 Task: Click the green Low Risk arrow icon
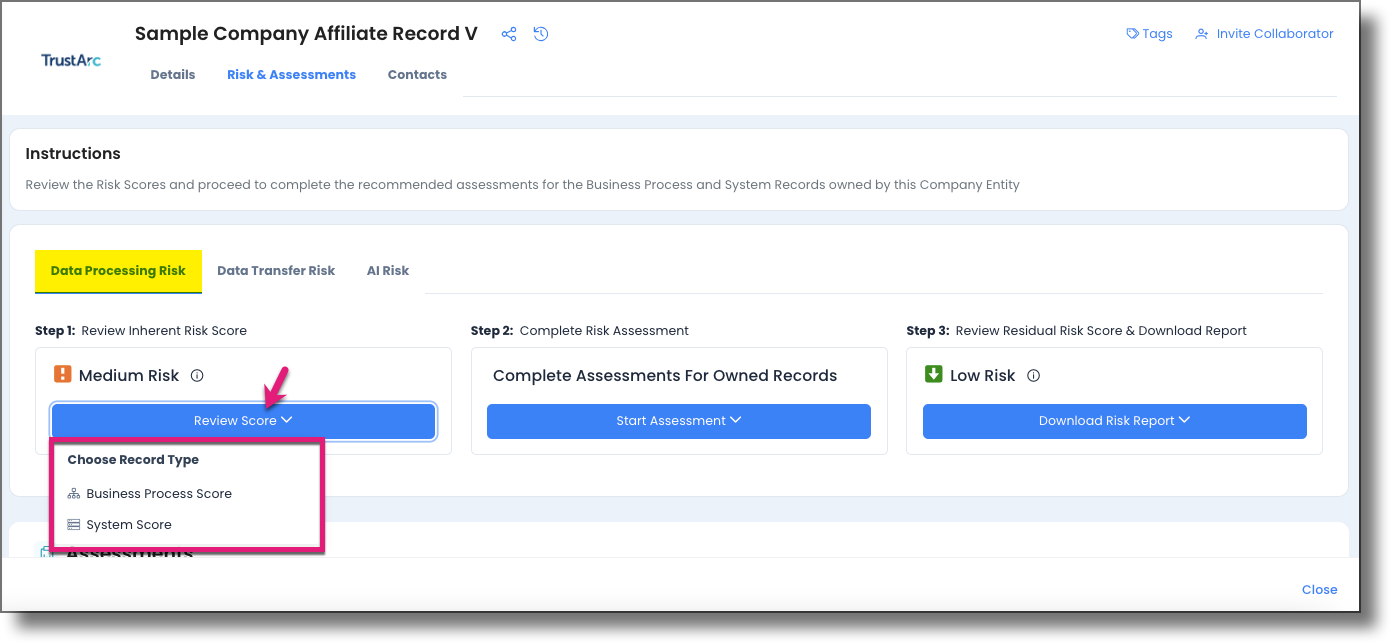click(933, 375)
